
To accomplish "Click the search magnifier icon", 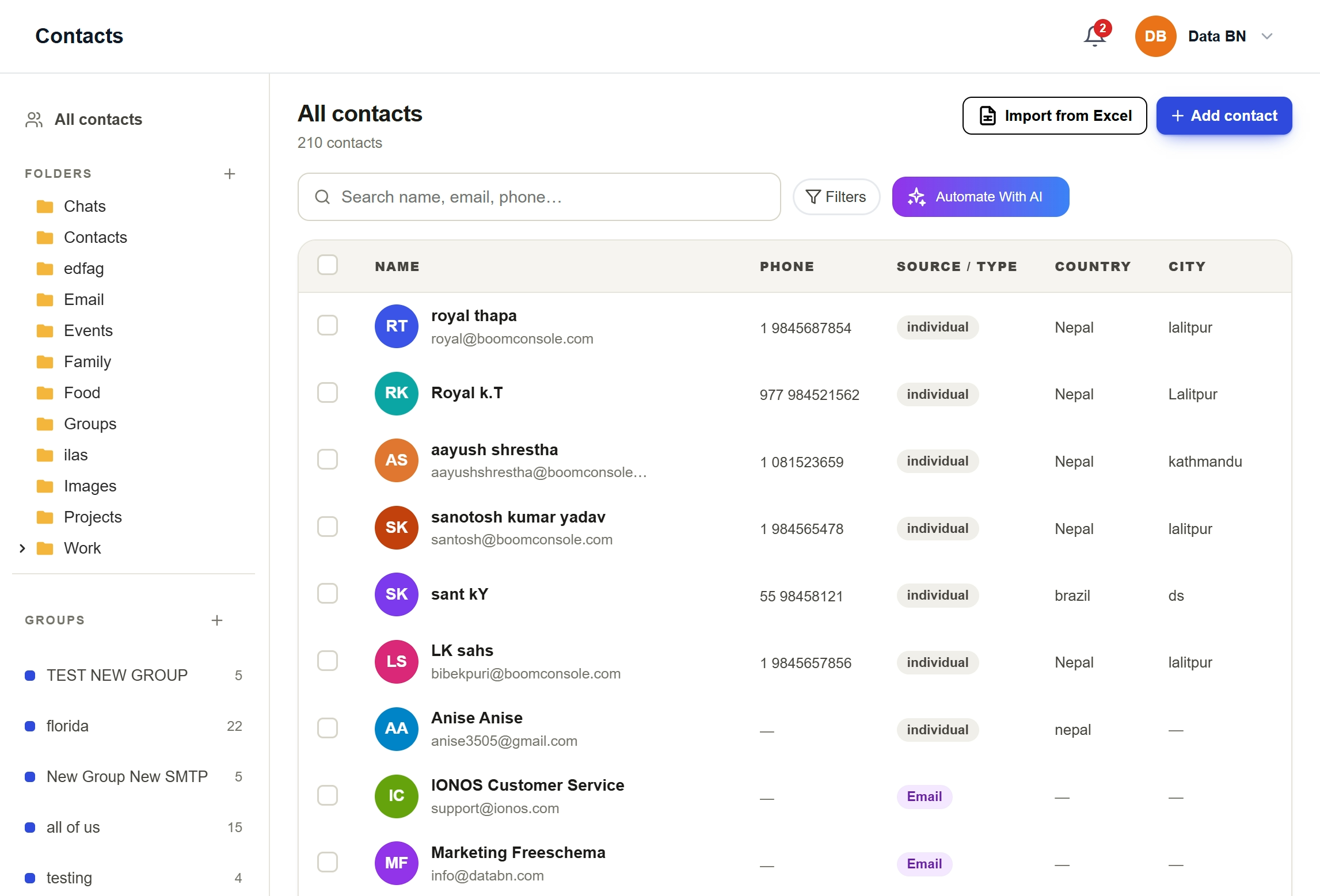I will click(322, 197).
